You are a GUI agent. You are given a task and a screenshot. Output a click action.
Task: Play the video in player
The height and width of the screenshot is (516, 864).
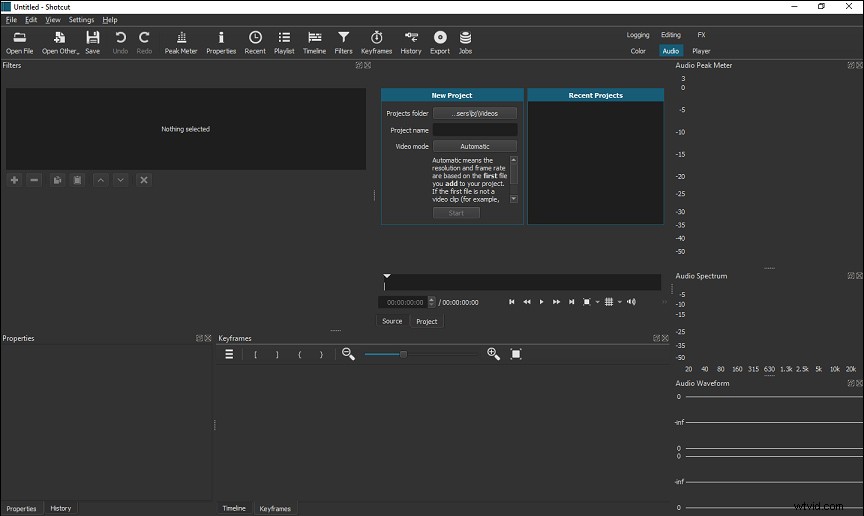[541, 302]
